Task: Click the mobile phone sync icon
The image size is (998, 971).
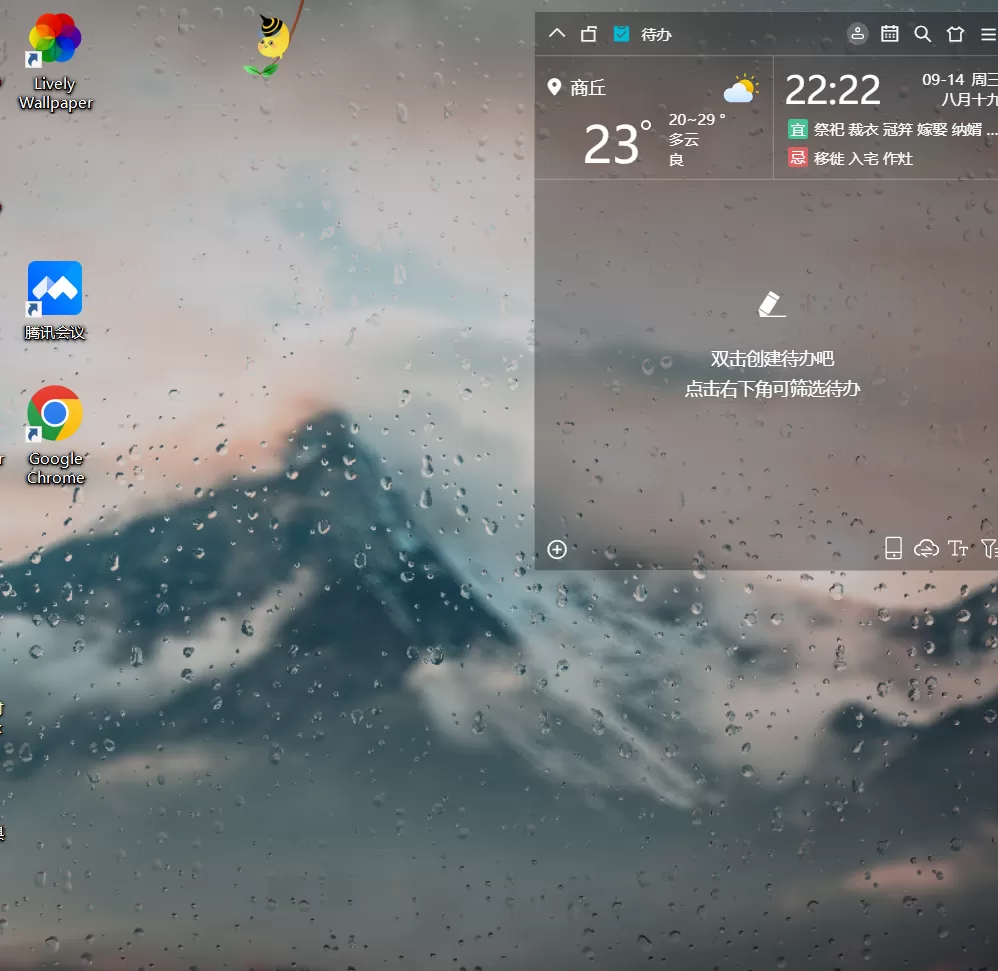Action: [893, 548]
